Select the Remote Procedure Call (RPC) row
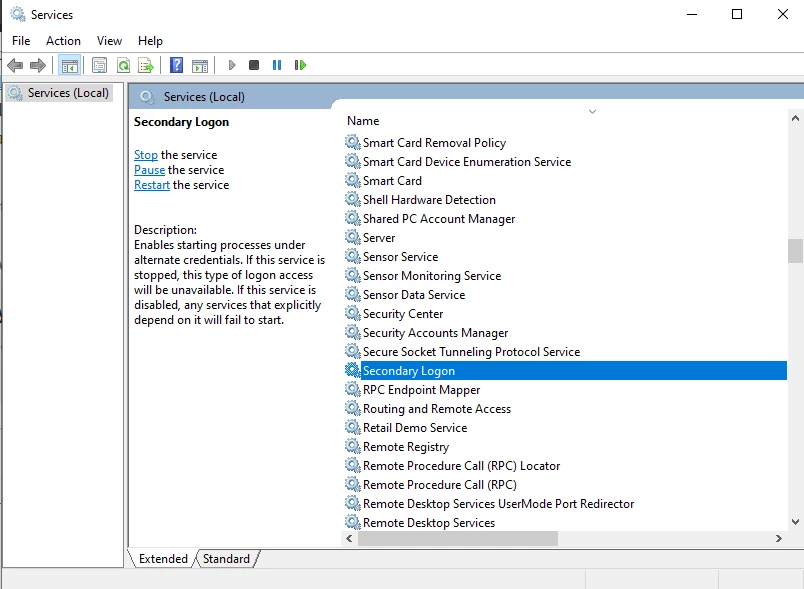 pyautogui.click(x=565, y=484)
